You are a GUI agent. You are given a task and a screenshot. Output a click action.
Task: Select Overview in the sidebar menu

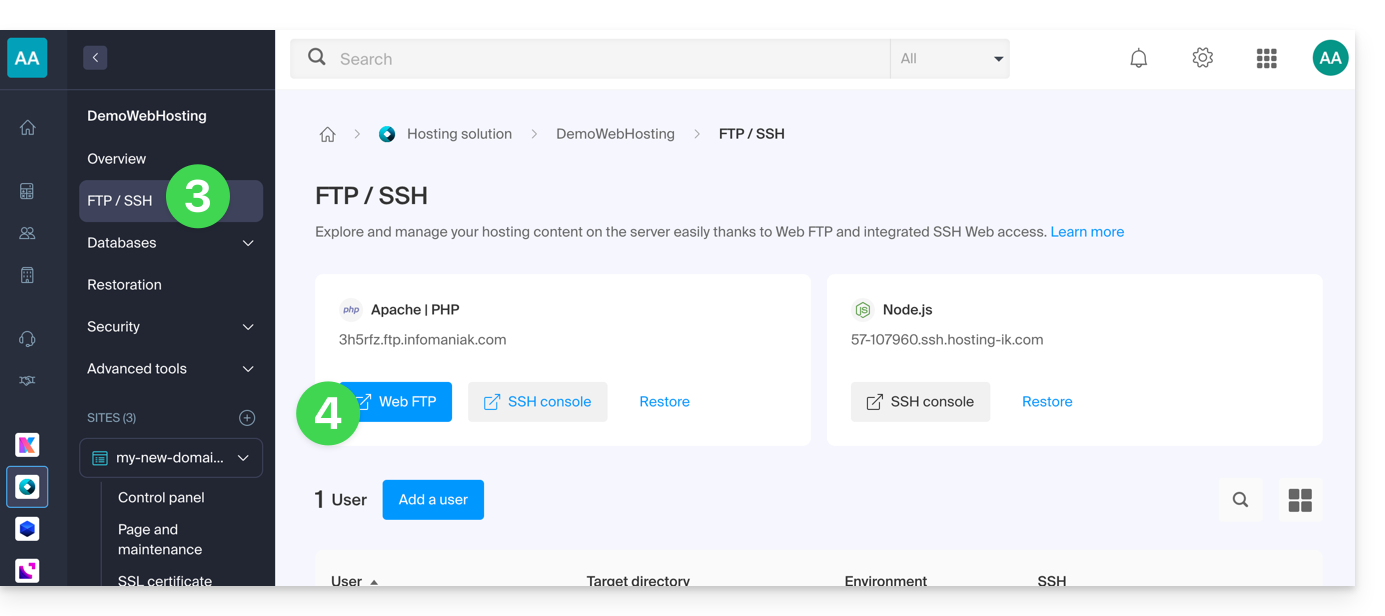coord(117,159)
